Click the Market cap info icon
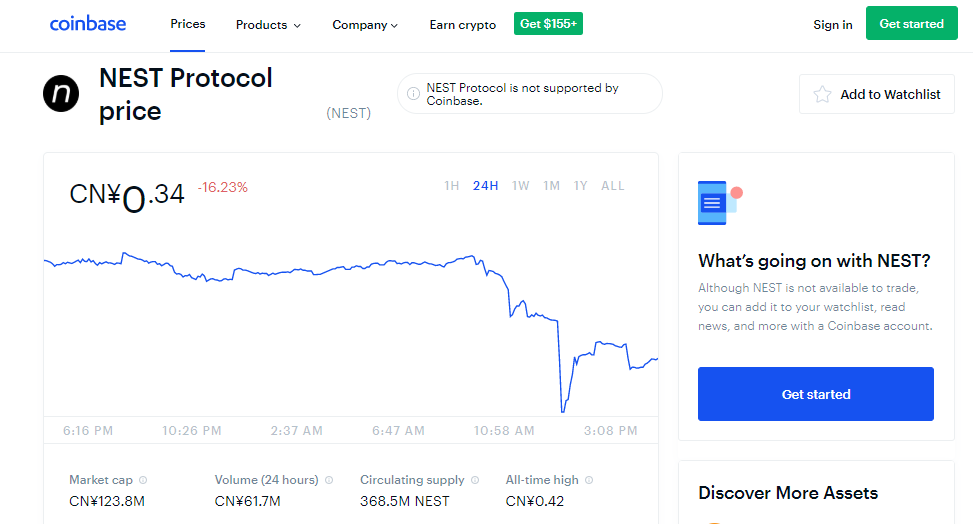Screen dimensions: 973x524 (143, 480)
